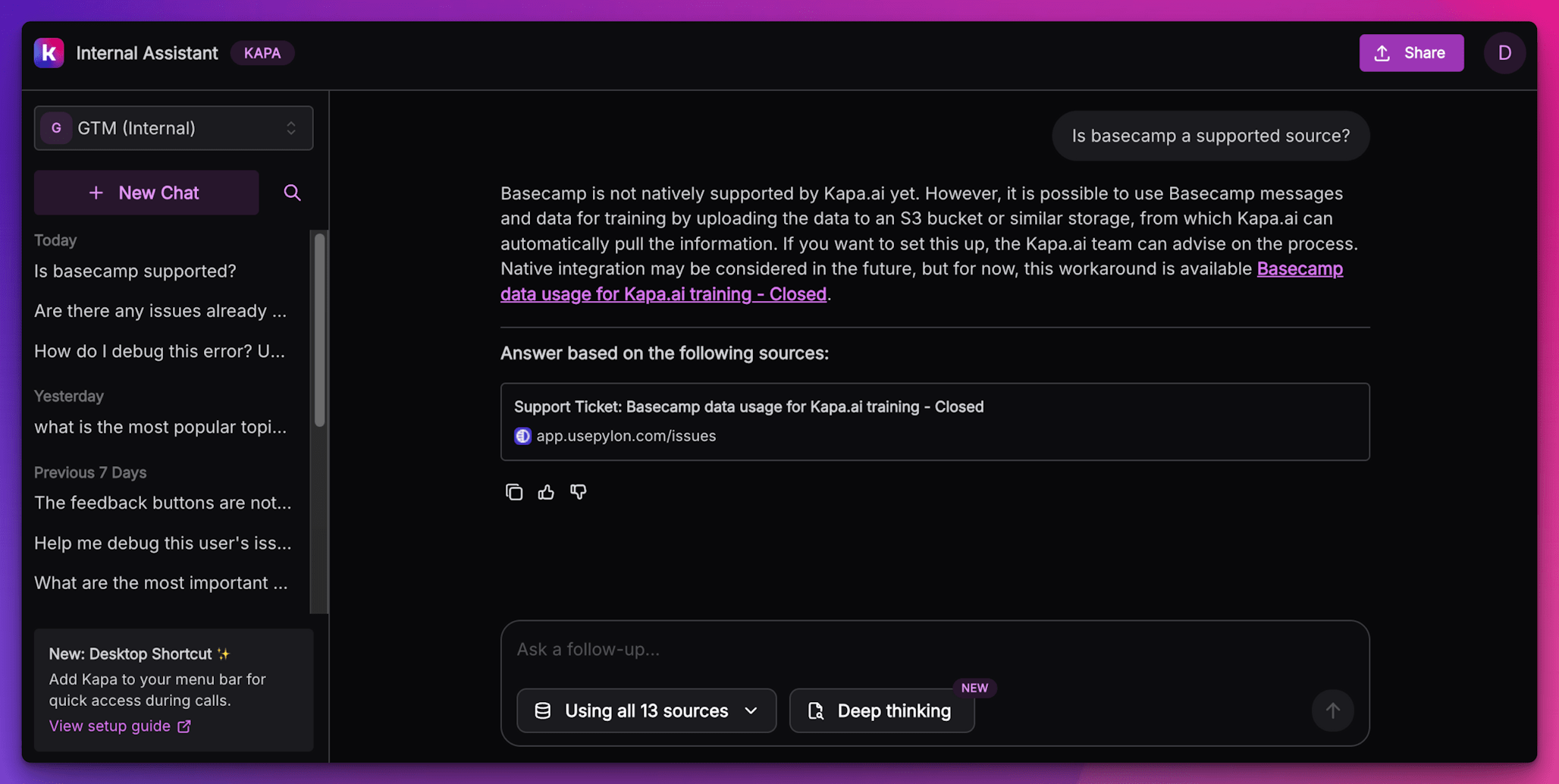This screenshot has height=784, width=1559.
Task: Start a New Chat
Action: 146,193
